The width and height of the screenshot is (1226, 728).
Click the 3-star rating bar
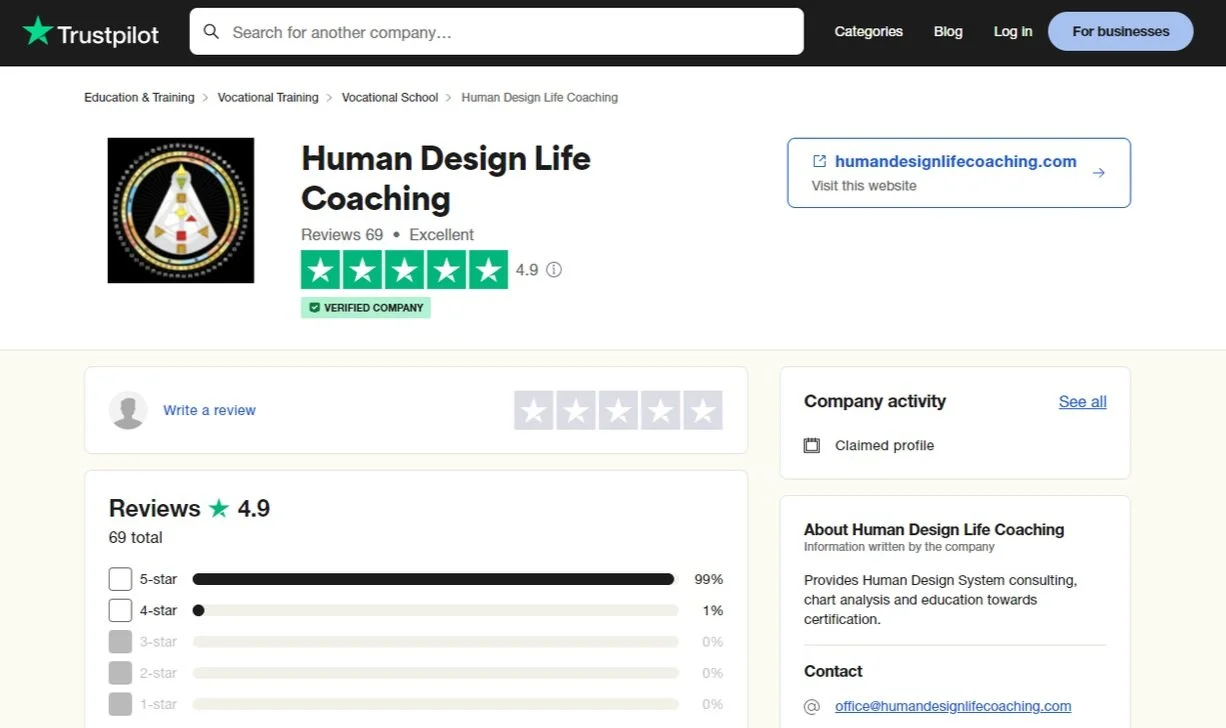[x=435, y=641]
